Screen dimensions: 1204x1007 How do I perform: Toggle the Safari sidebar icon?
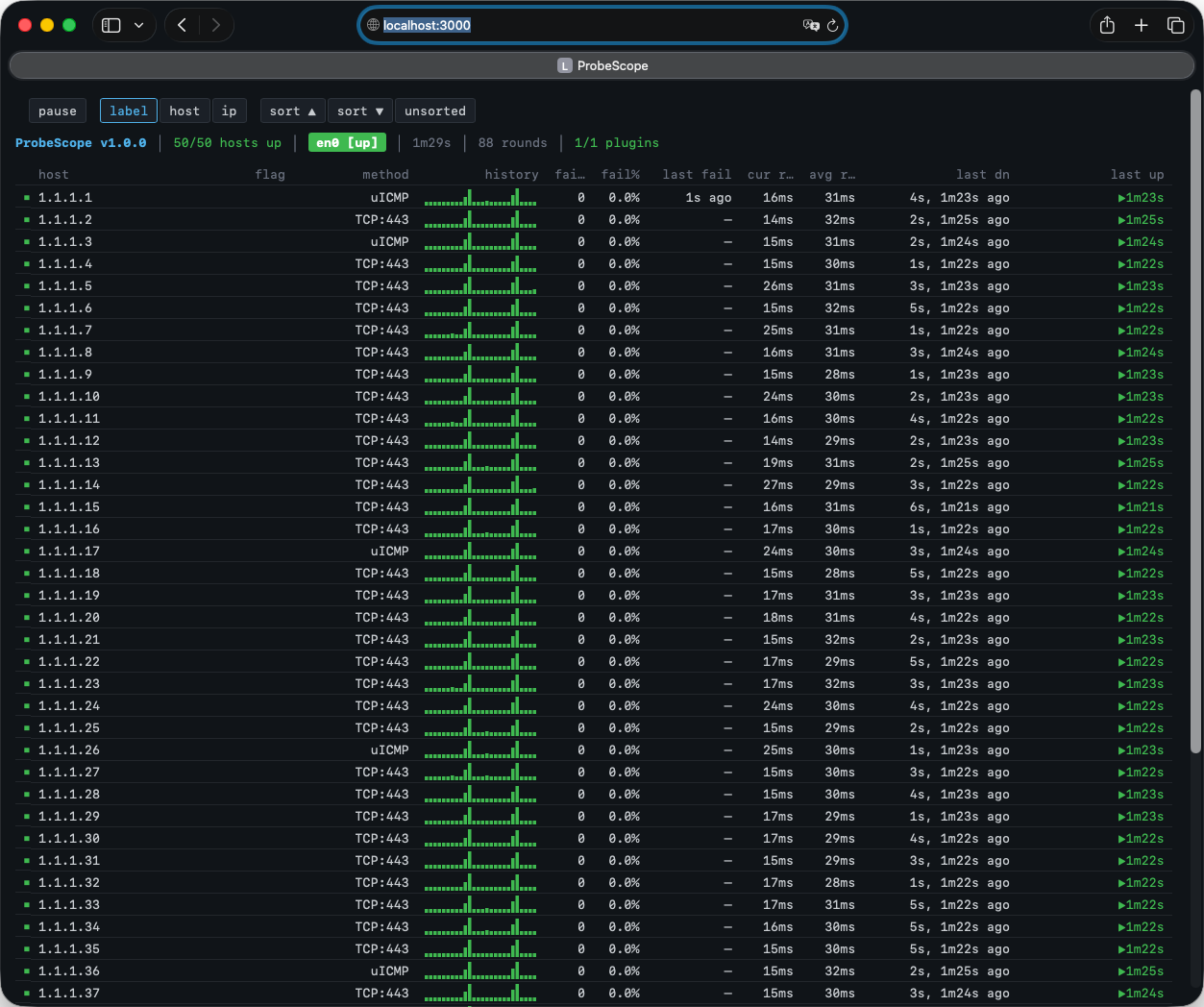tap(111, 25)
